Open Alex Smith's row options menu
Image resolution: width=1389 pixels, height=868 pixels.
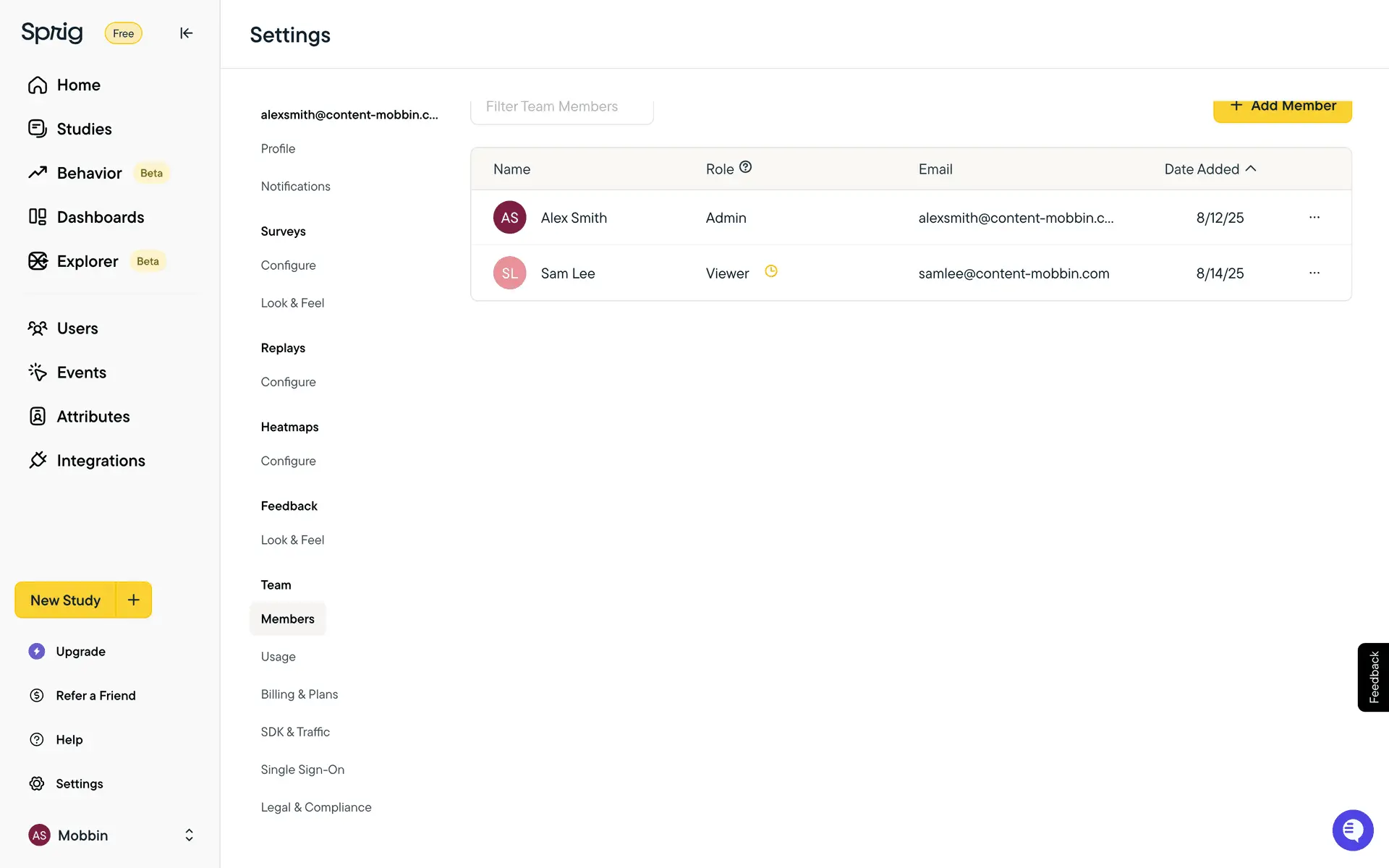point(1314,217)
